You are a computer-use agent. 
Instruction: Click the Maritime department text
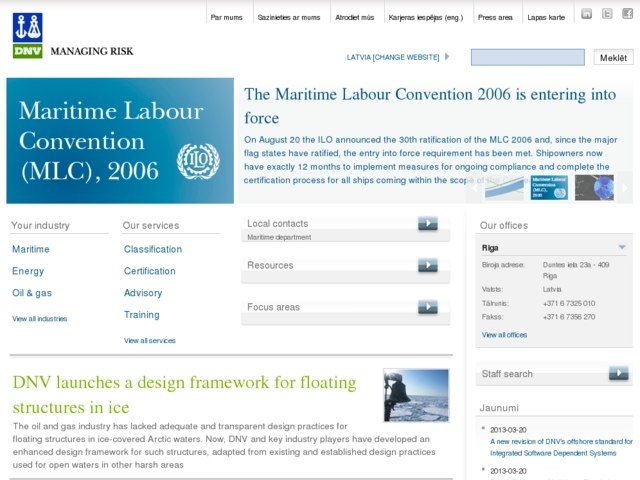tap(279, 237)
